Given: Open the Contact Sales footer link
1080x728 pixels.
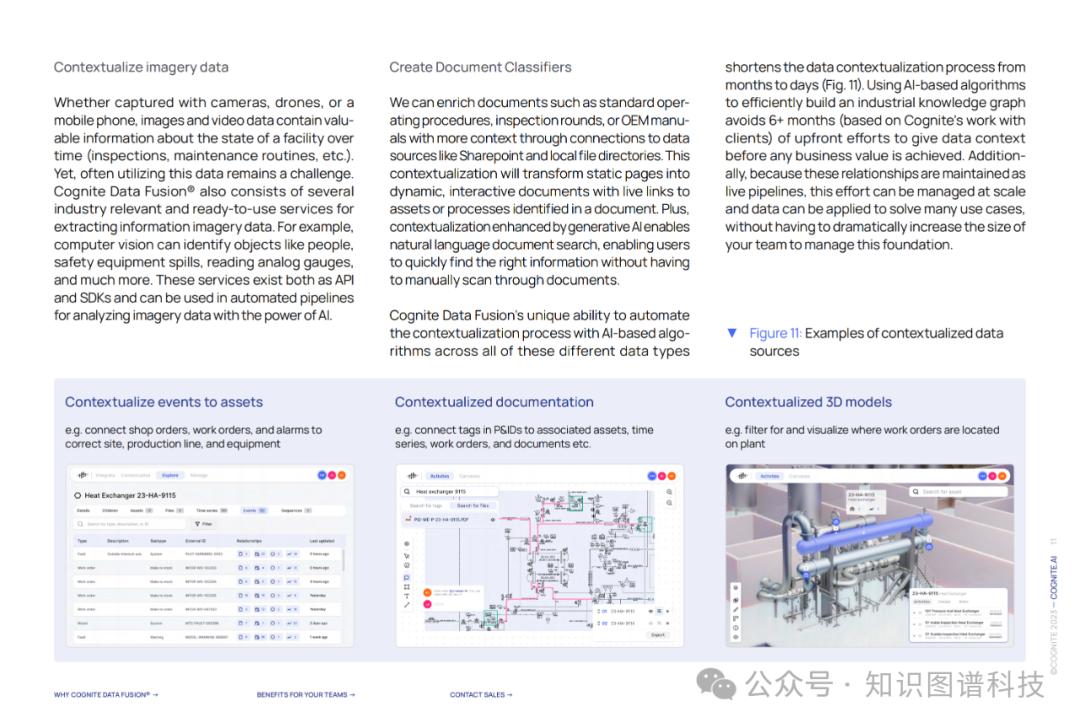Looking at the screenshot, I should point(481,695).
